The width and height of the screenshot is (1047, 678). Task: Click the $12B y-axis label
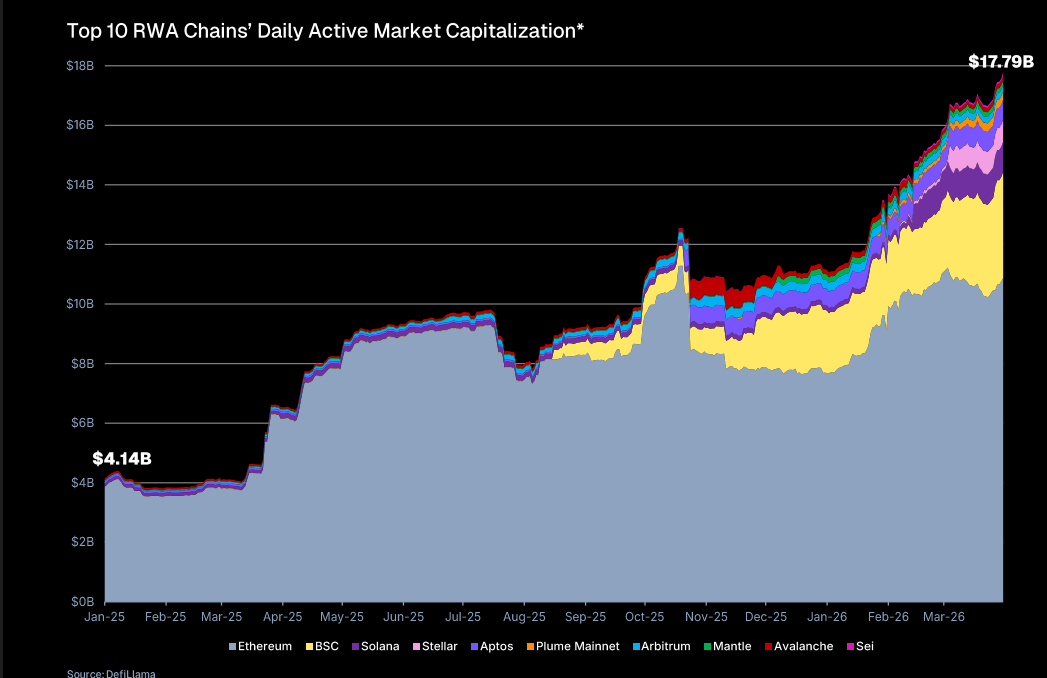pyautogui.click(x=80, y=244)
